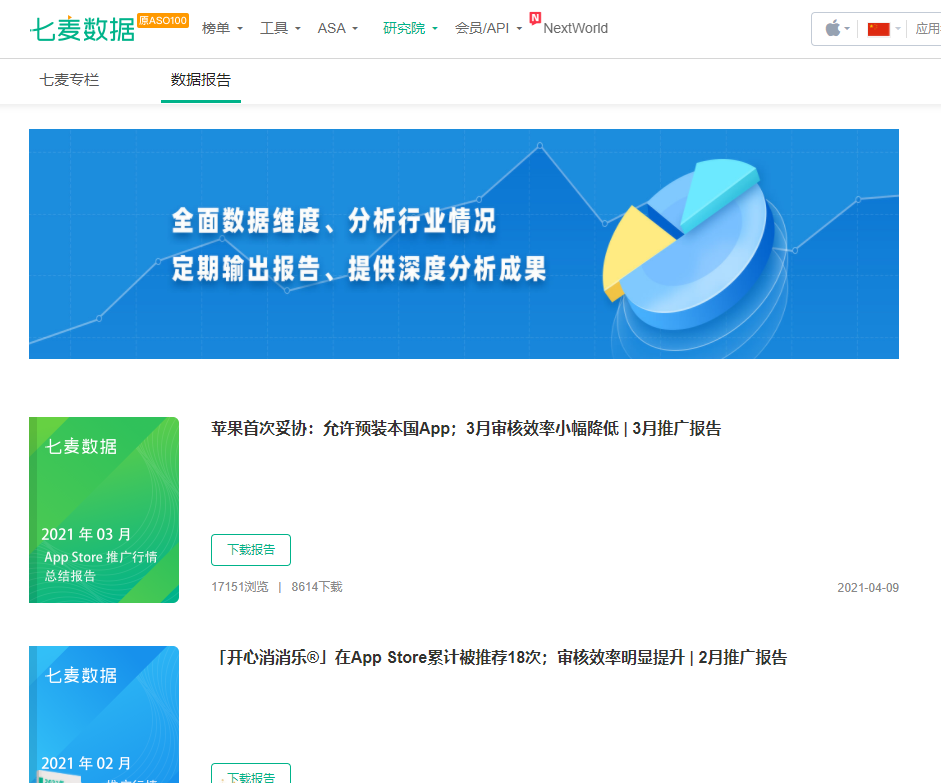This screenshot has height=783, width=941.
Task: Click the 8614下载 download count
Action: click(317, 587)
